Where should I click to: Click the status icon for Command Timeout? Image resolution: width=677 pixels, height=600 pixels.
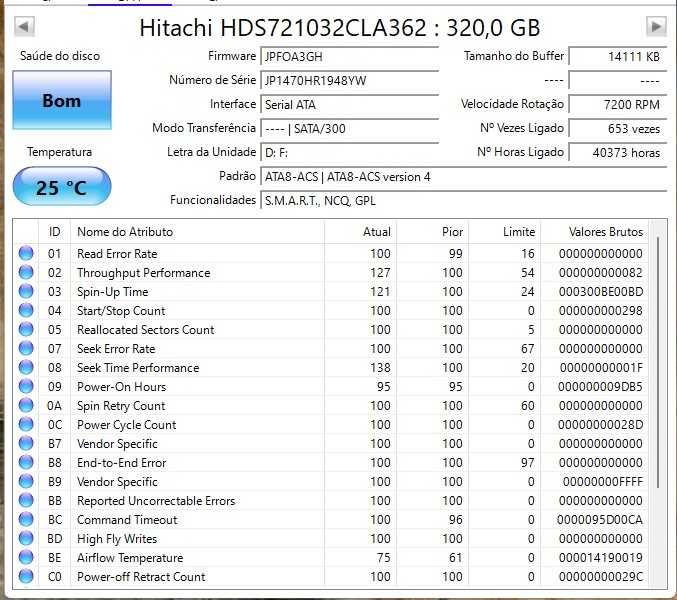(26, 519)
